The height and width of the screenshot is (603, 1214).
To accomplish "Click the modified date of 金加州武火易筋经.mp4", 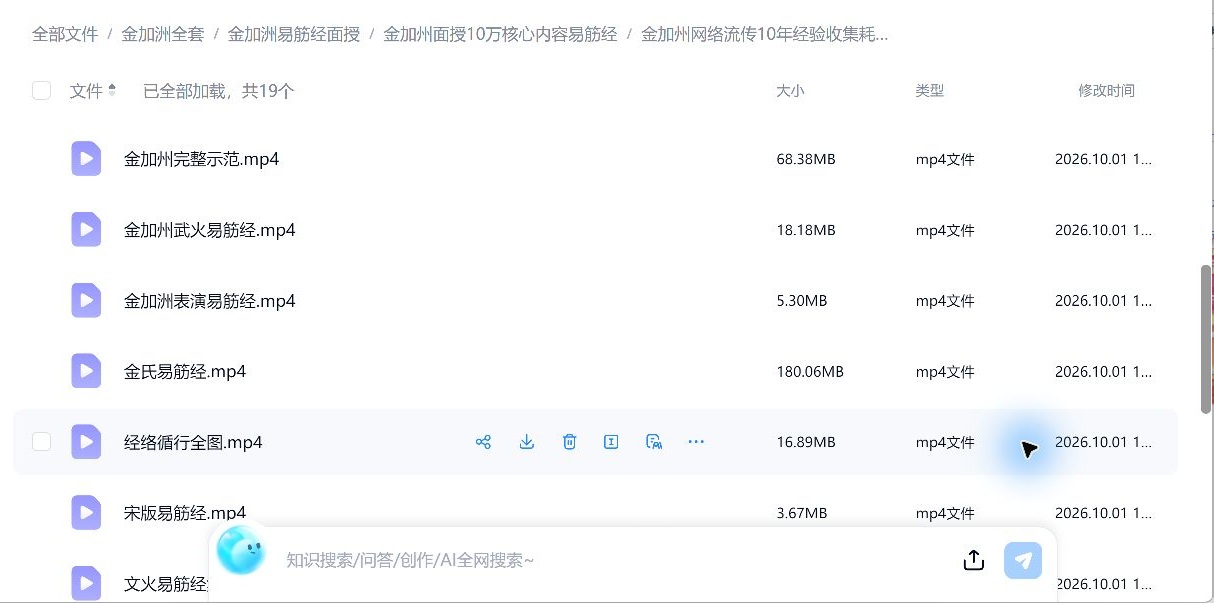I will coord(1104,230).
